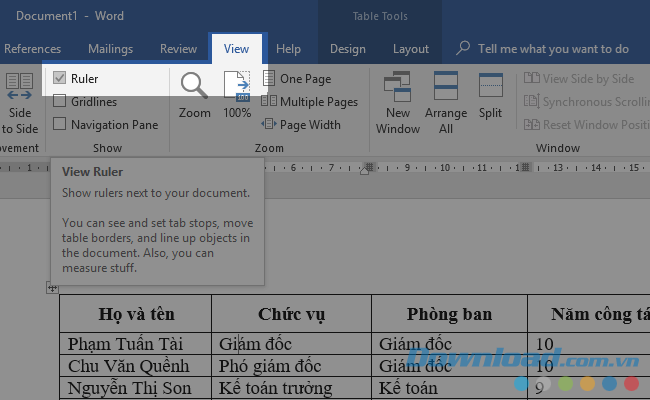
Task: Enable the Gridlines checkbox
Action: (60, 101)
